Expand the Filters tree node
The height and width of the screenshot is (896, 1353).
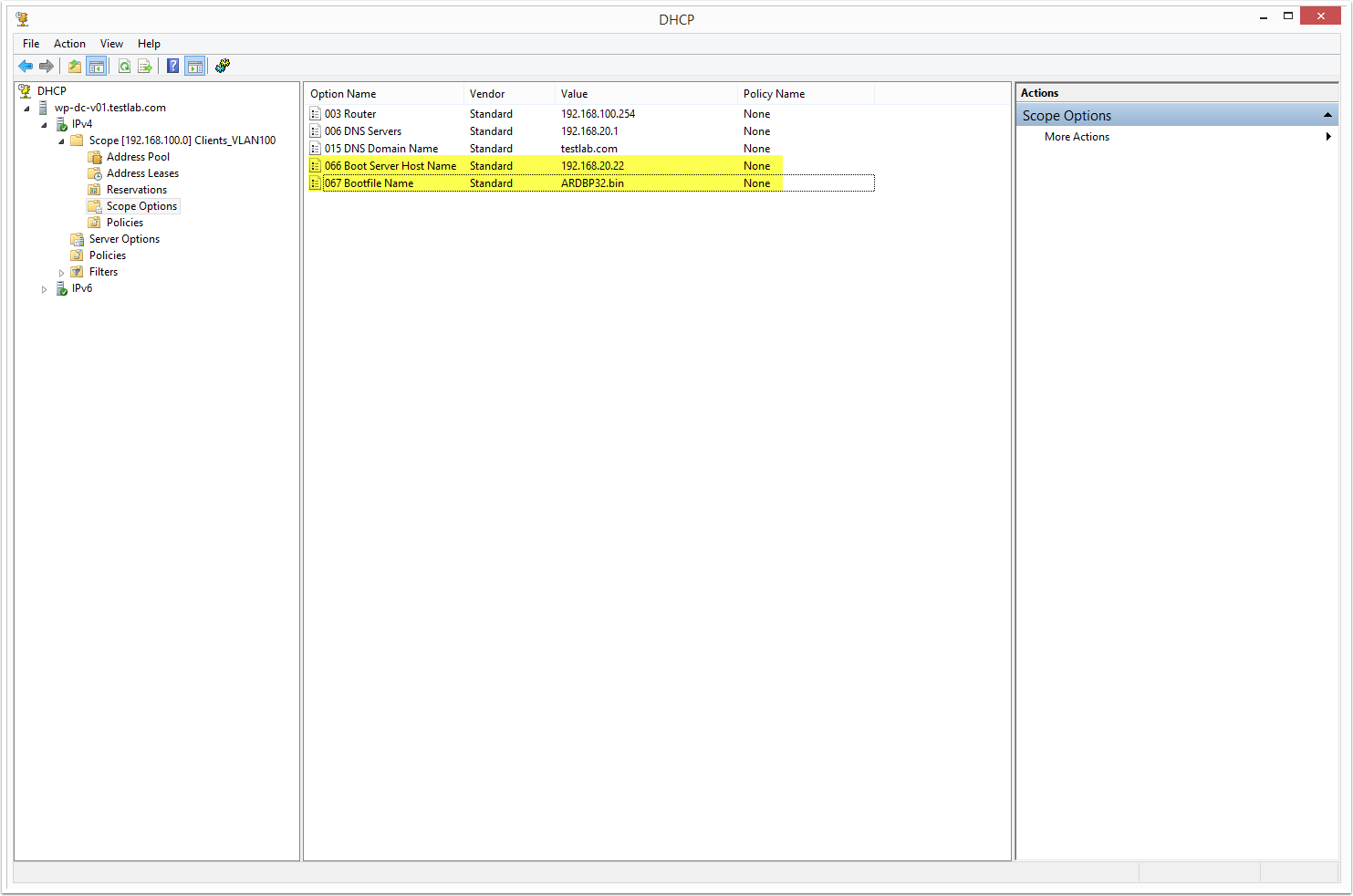pos(61,273)
